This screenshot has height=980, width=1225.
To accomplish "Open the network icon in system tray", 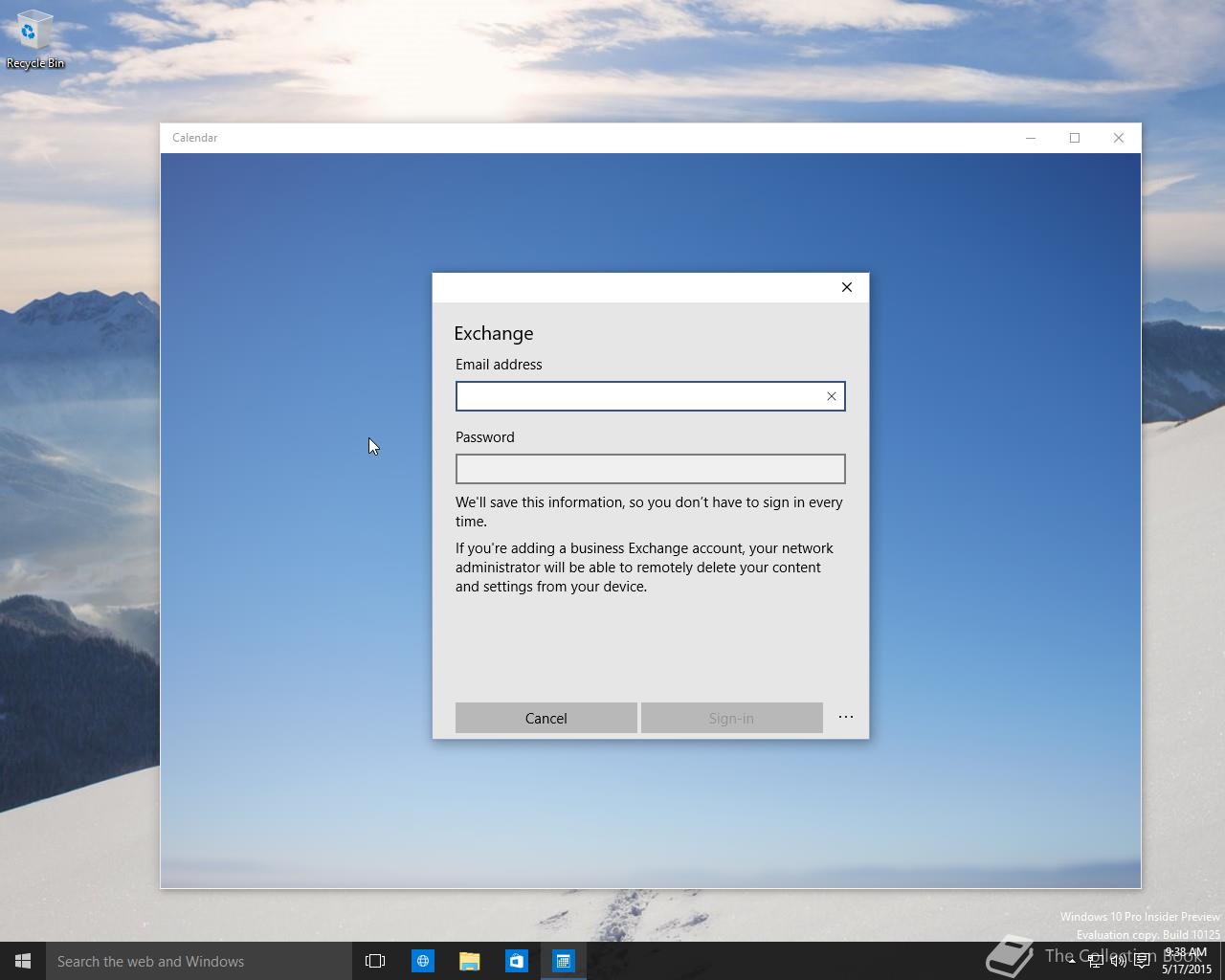I will point(1096,961).
